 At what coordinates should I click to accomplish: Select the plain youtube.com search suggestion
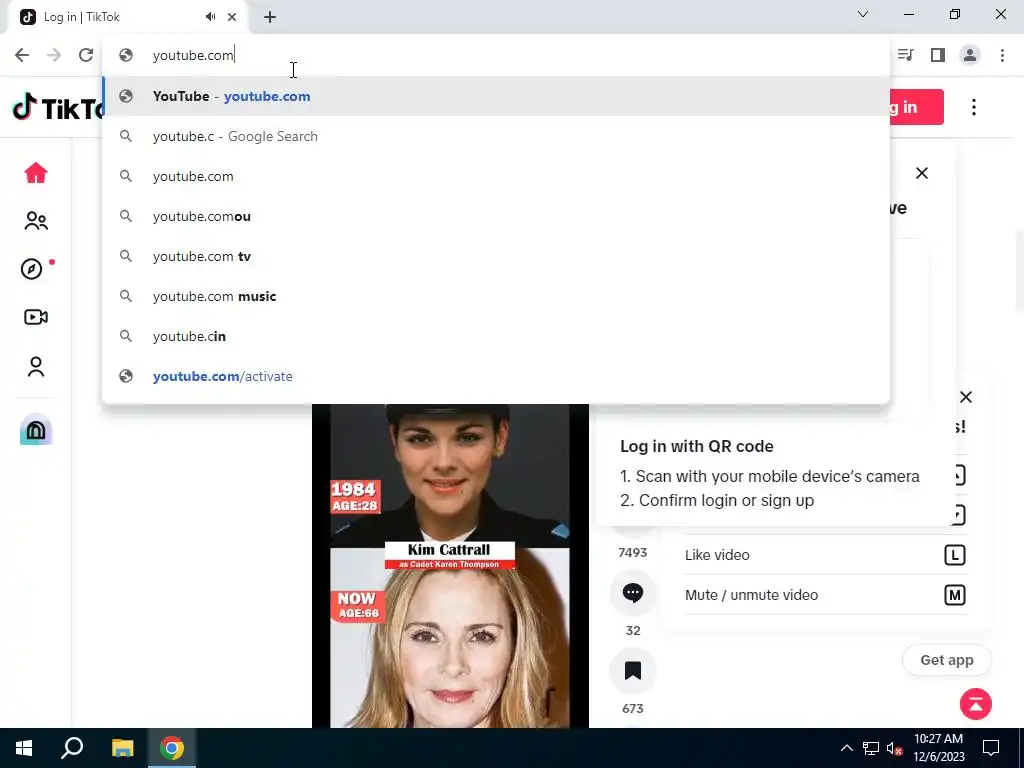[x=496, y=176]
